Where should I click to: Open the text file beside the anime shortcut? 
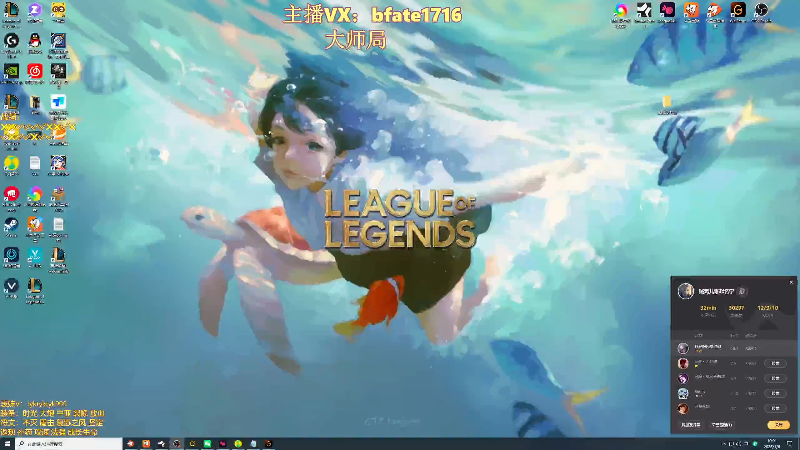tap(35, 163)
